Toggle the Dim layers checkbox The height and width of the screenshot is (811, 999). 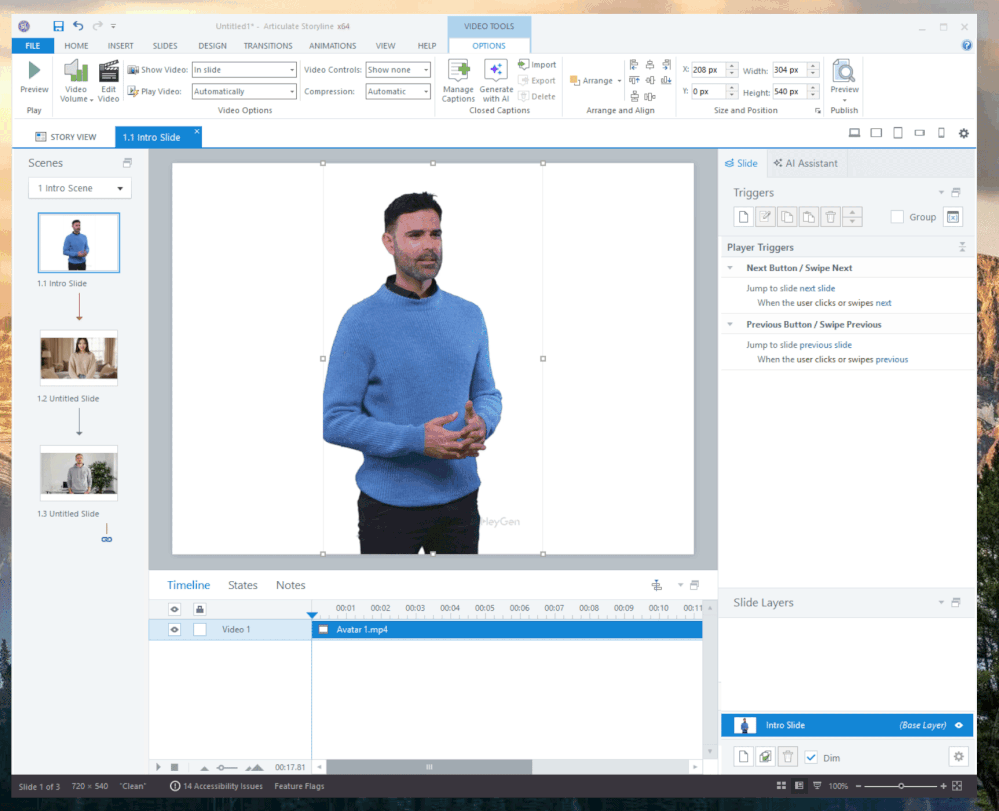pos(811,757)
